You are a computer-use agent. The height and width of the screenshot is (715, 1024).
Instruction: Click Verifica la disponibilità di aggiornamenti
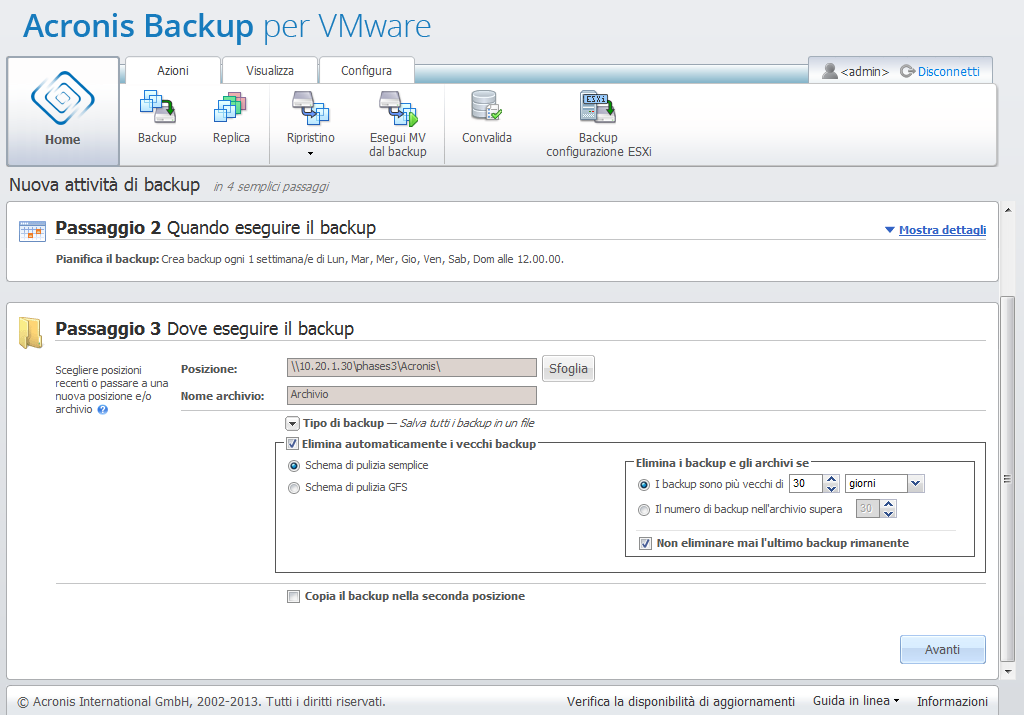680,701
